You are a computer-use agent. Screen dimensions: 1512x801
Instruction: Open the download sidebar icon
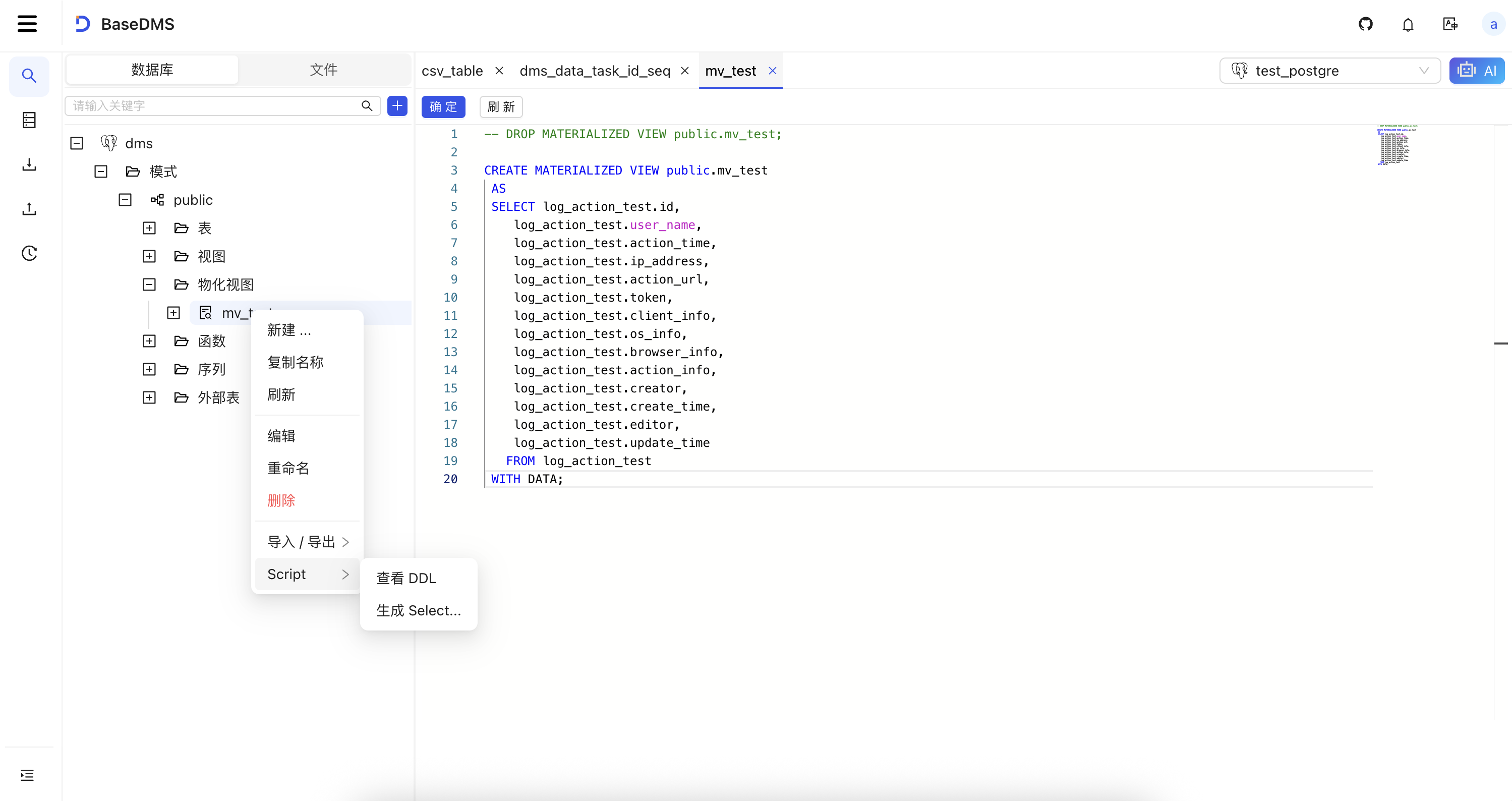coord(29,164)
